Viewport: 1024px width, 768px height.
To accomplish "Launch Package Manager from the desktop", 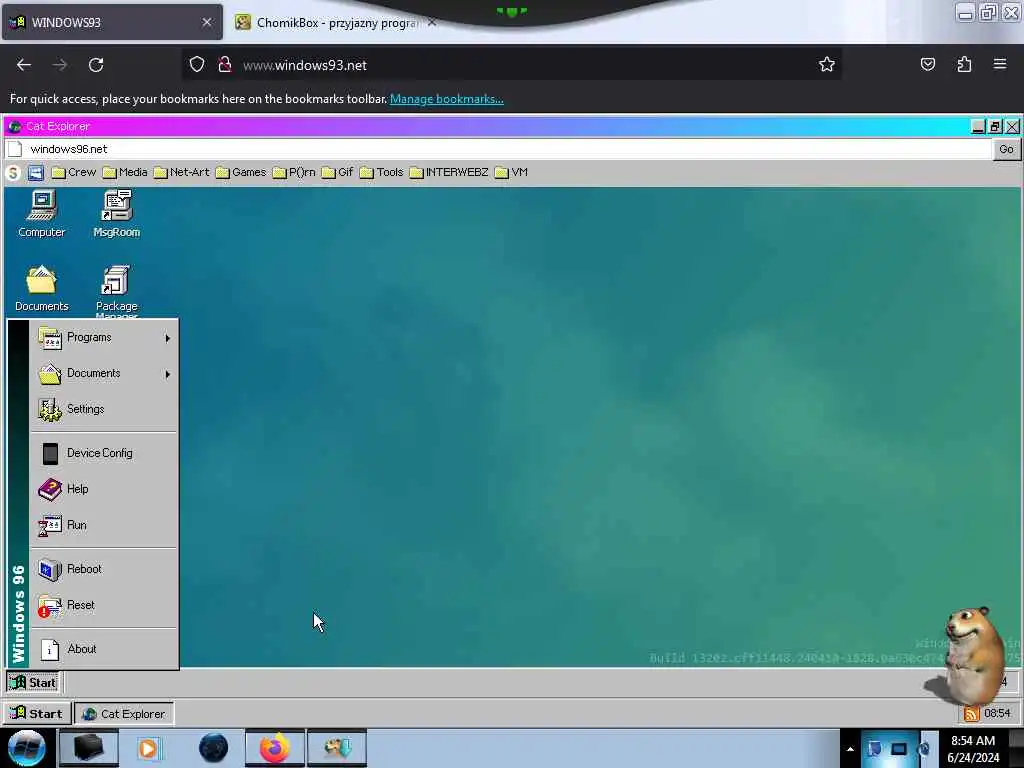I will pyautogui.click(x=116, y=291).
